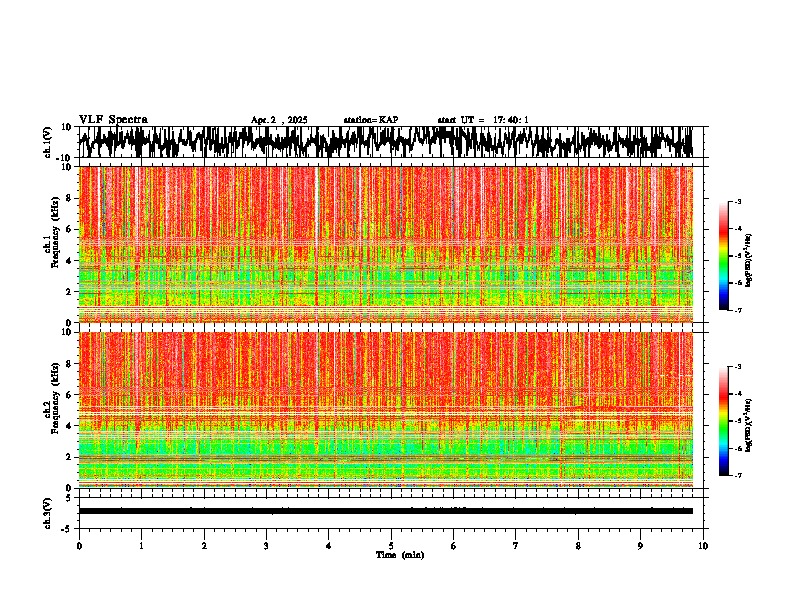Screen dimensions: 792x612
Task: Click the -3 tick on ch.1 colorbar
Action: pos(738,202)
